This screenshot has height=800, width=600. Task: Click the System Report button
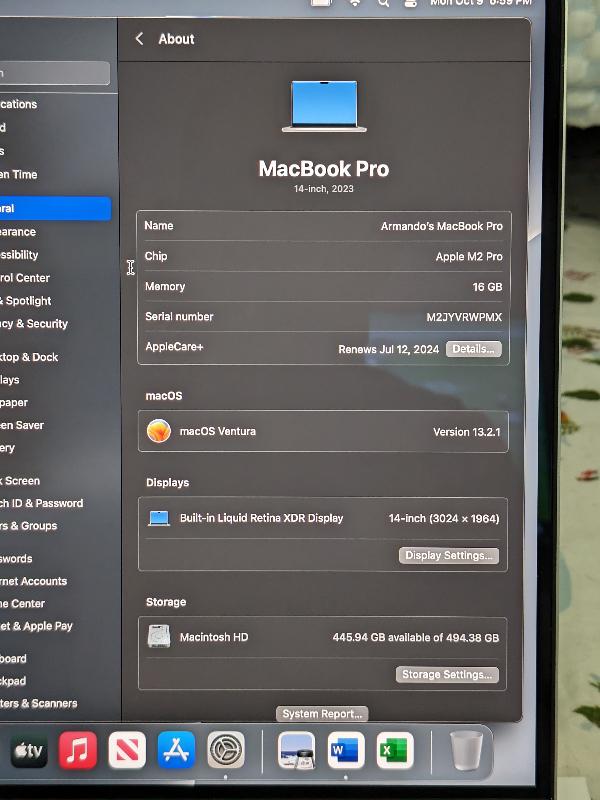[322, 714]
